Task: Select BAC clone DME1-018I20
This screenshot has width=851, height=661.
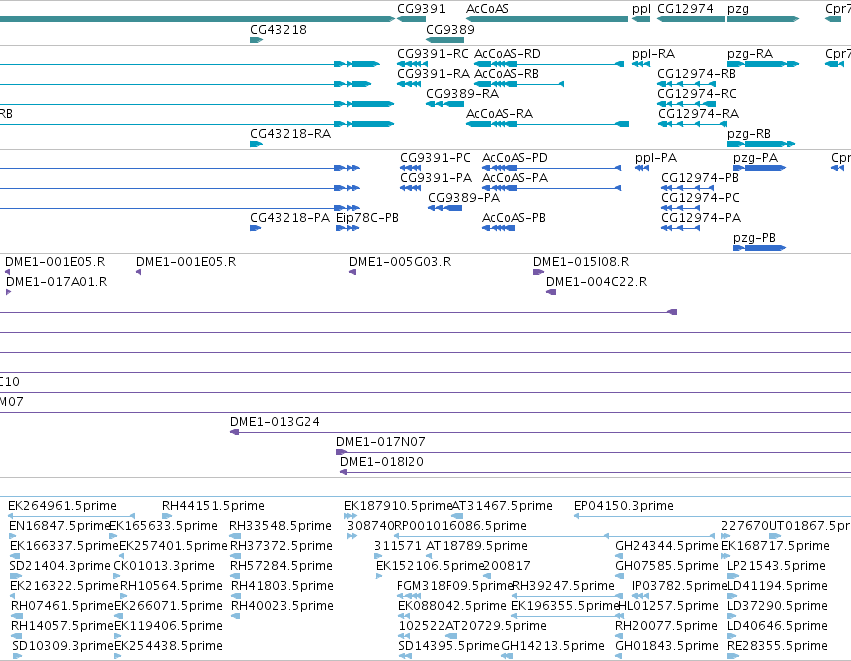Action: click(x=382, y=462)
